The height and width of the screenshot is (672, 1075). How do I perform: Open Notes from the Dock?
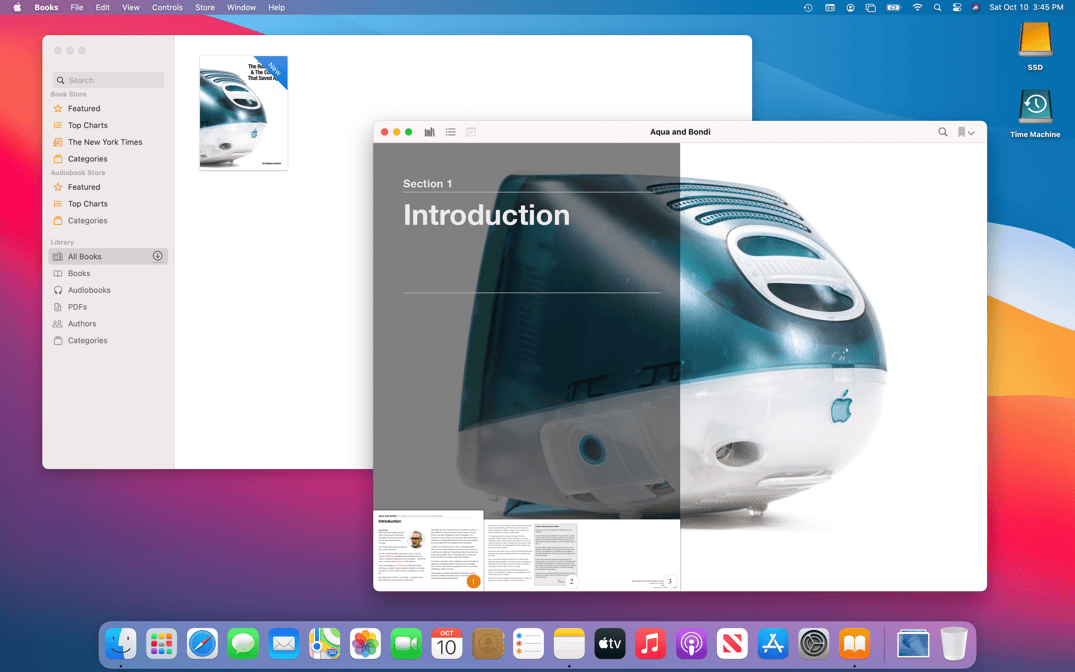[569, 644]
